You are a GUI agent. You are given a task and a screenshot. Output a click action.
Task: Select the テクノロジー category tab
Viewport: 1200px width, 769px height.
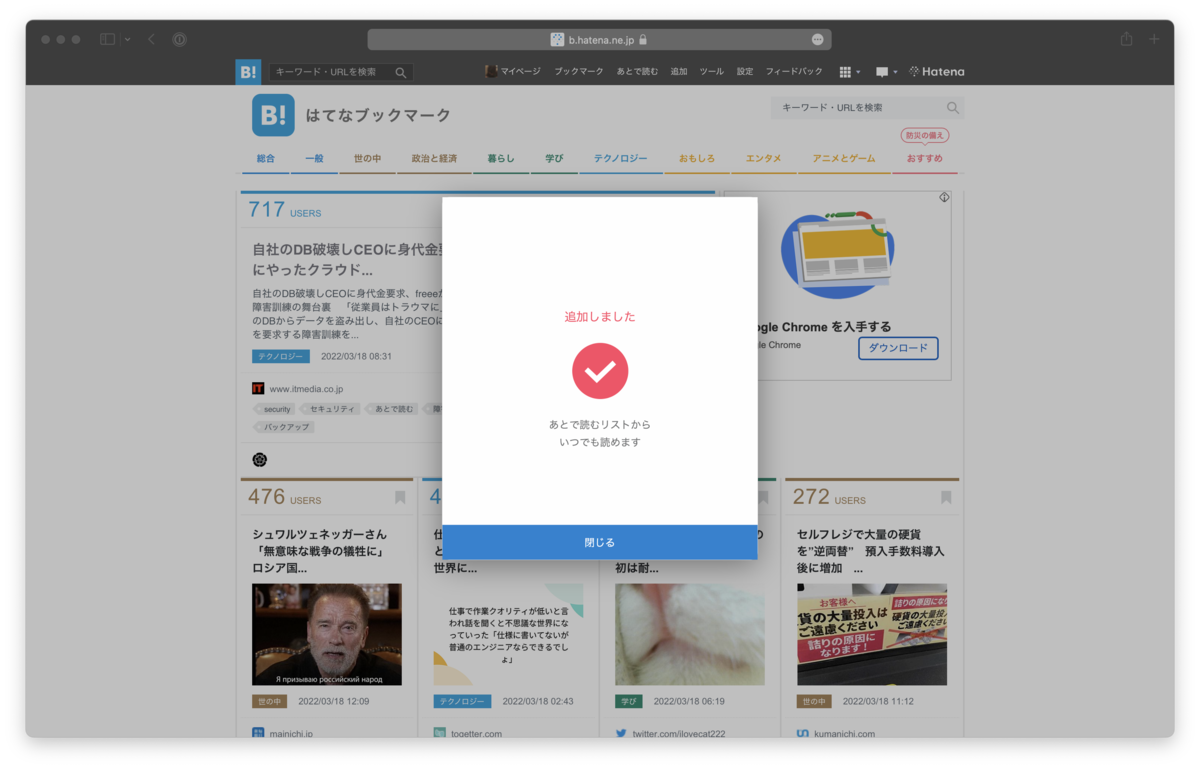(621, 158)
